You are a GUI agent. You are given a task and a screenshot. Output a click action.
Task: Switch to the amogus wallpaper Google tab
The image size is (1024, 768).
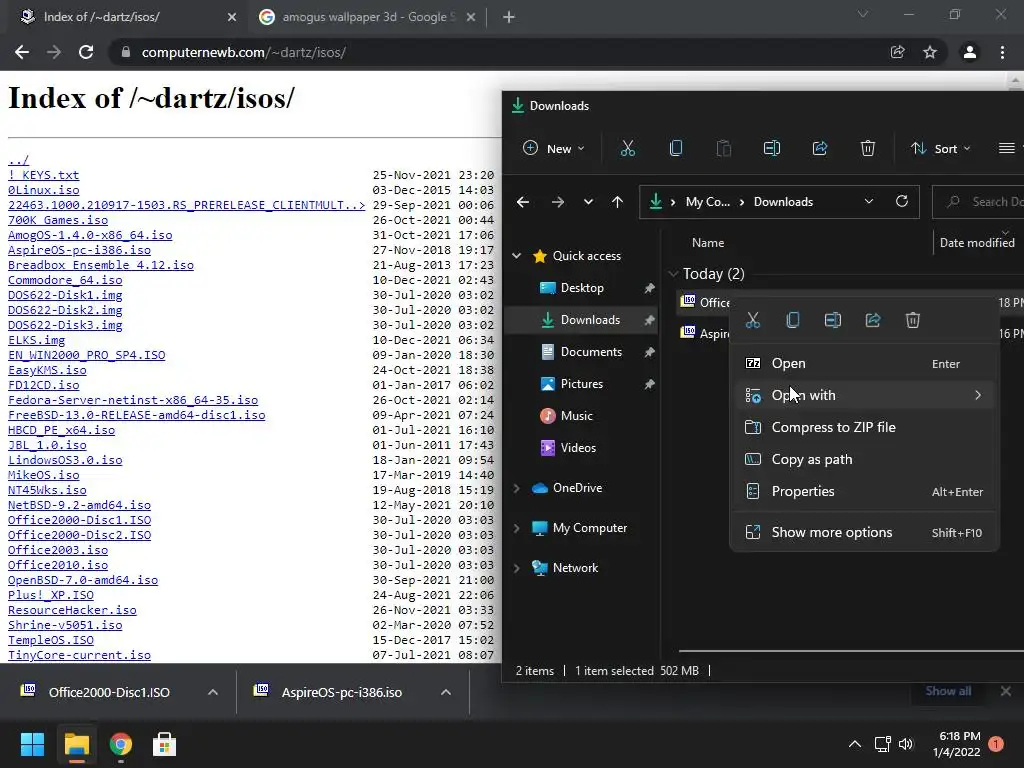[x=366, y=17]
